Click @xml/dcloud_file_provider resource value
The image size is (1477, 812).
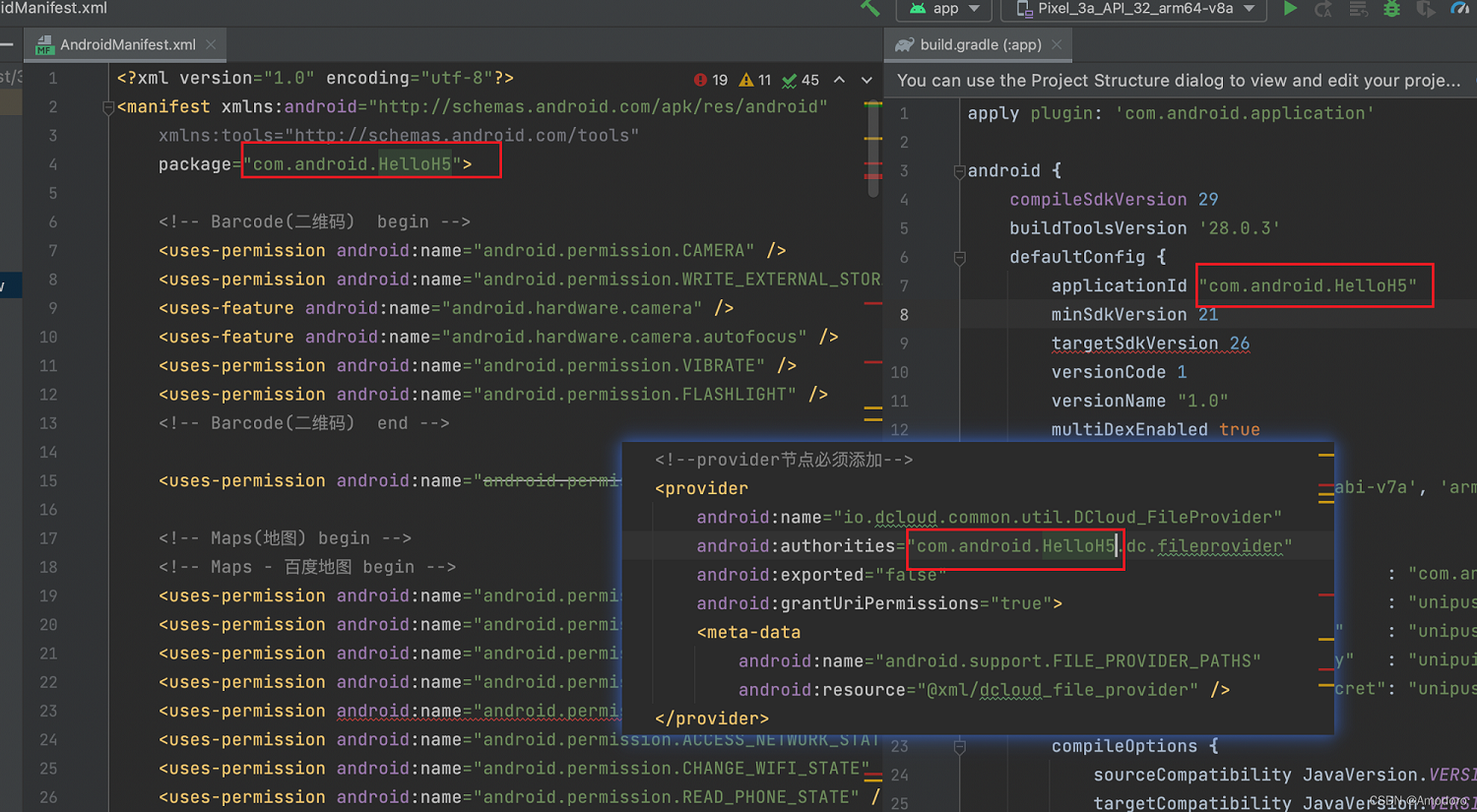point(1059,690)
